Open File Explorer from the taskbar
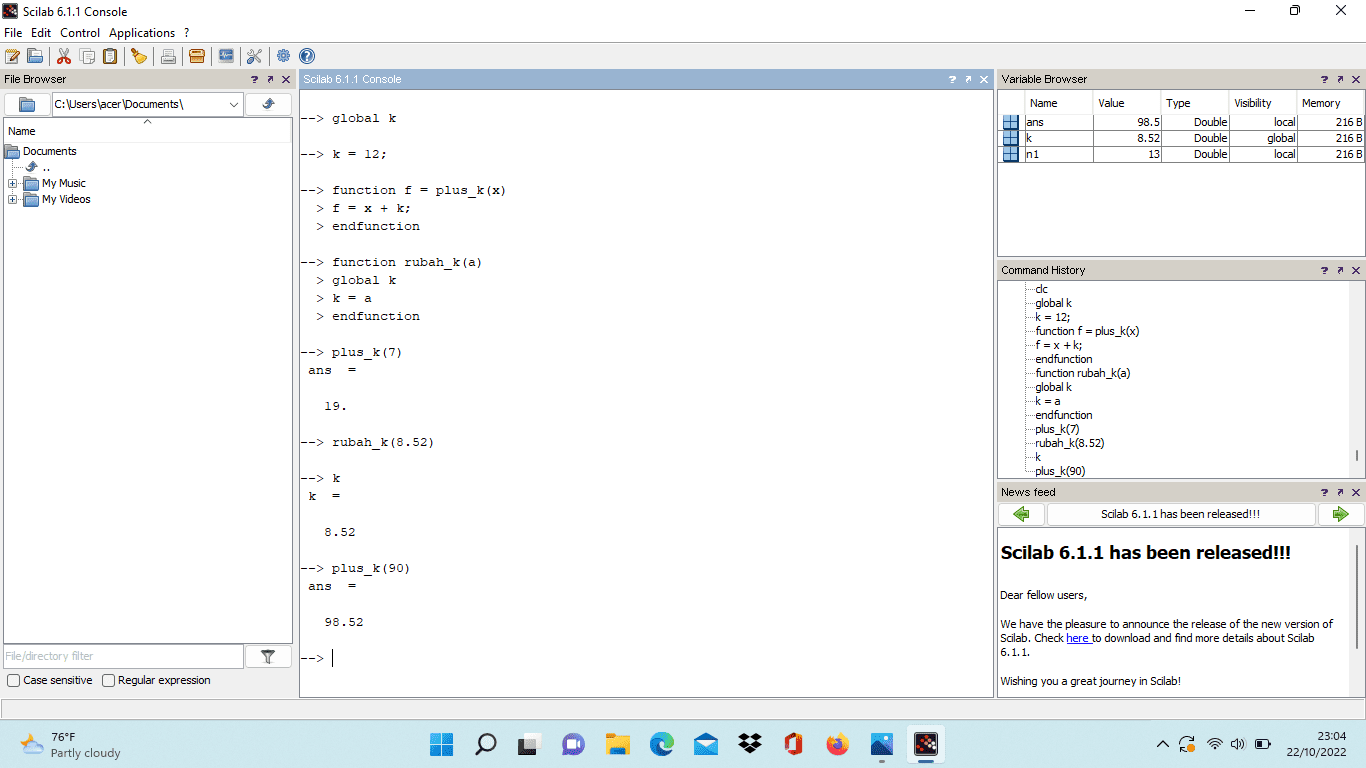This screenshot has width=1366, height=768. click(617, 744)
